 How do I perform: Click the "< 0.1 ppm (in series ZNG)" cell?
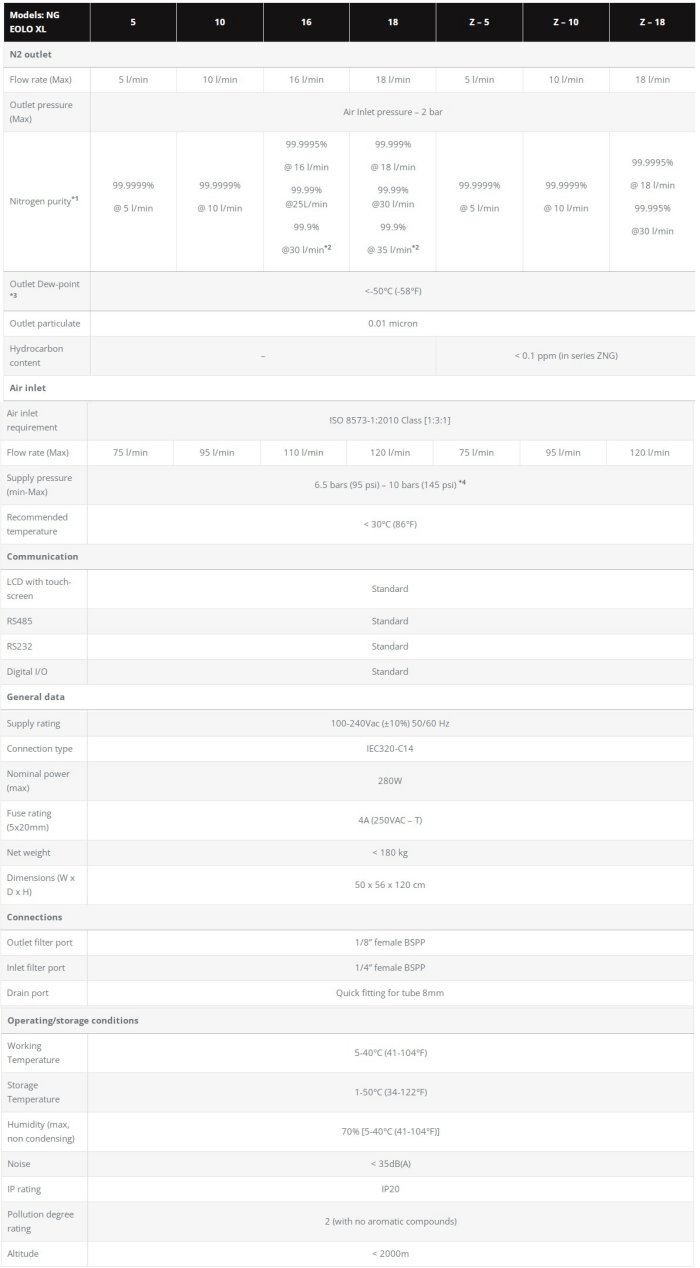coord(565,355)
